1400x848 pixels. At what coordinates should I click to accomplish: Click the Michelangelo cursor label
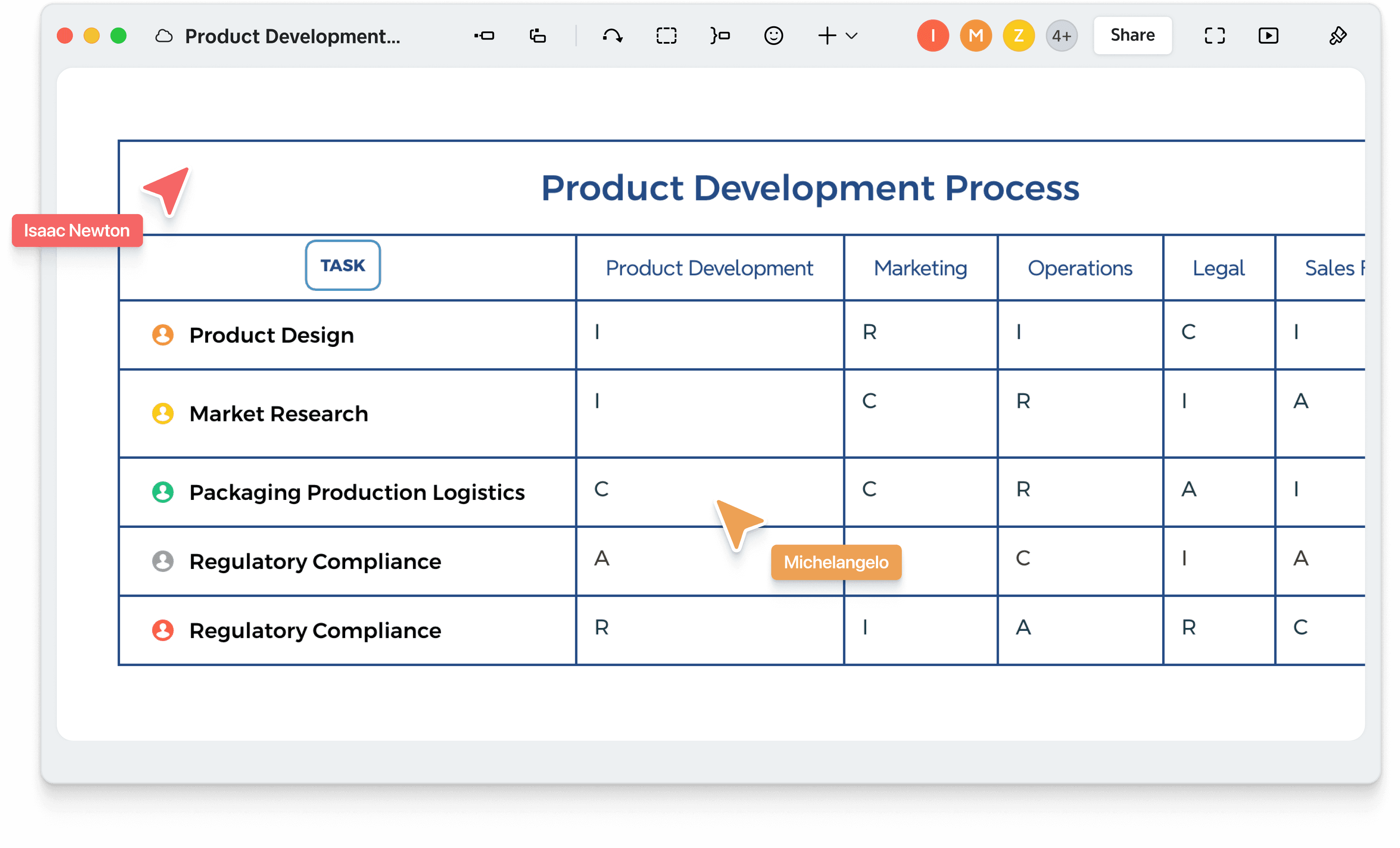[836, 562]
